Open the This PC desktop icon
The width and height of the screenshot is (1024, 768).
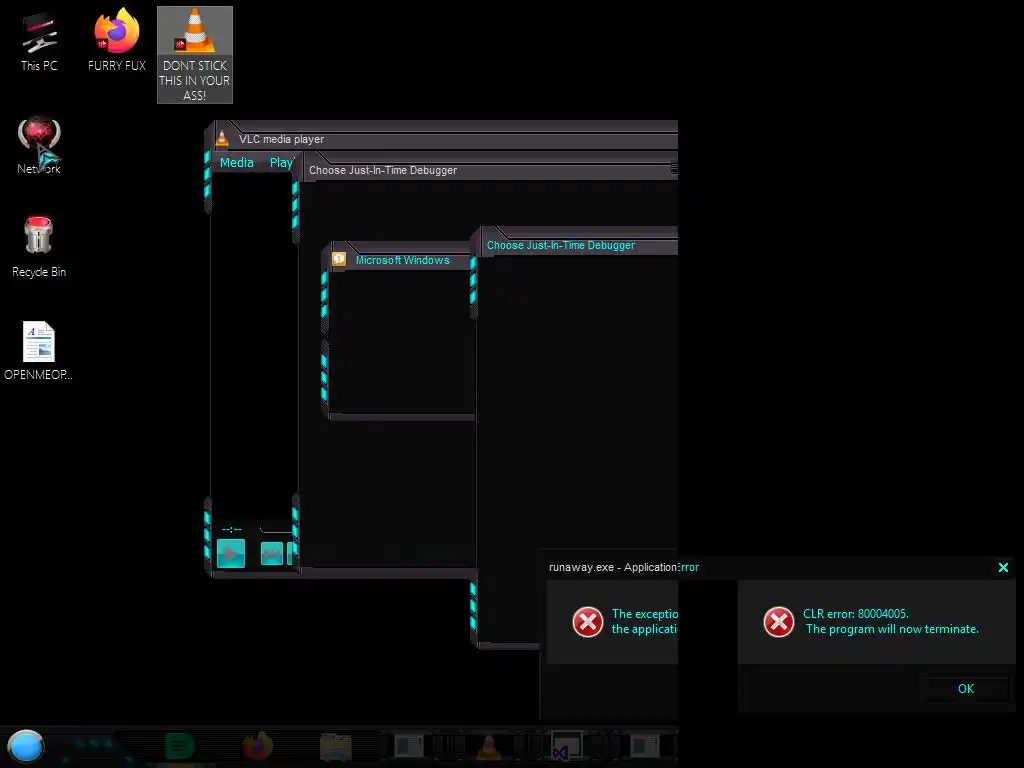tap(39, 42)
